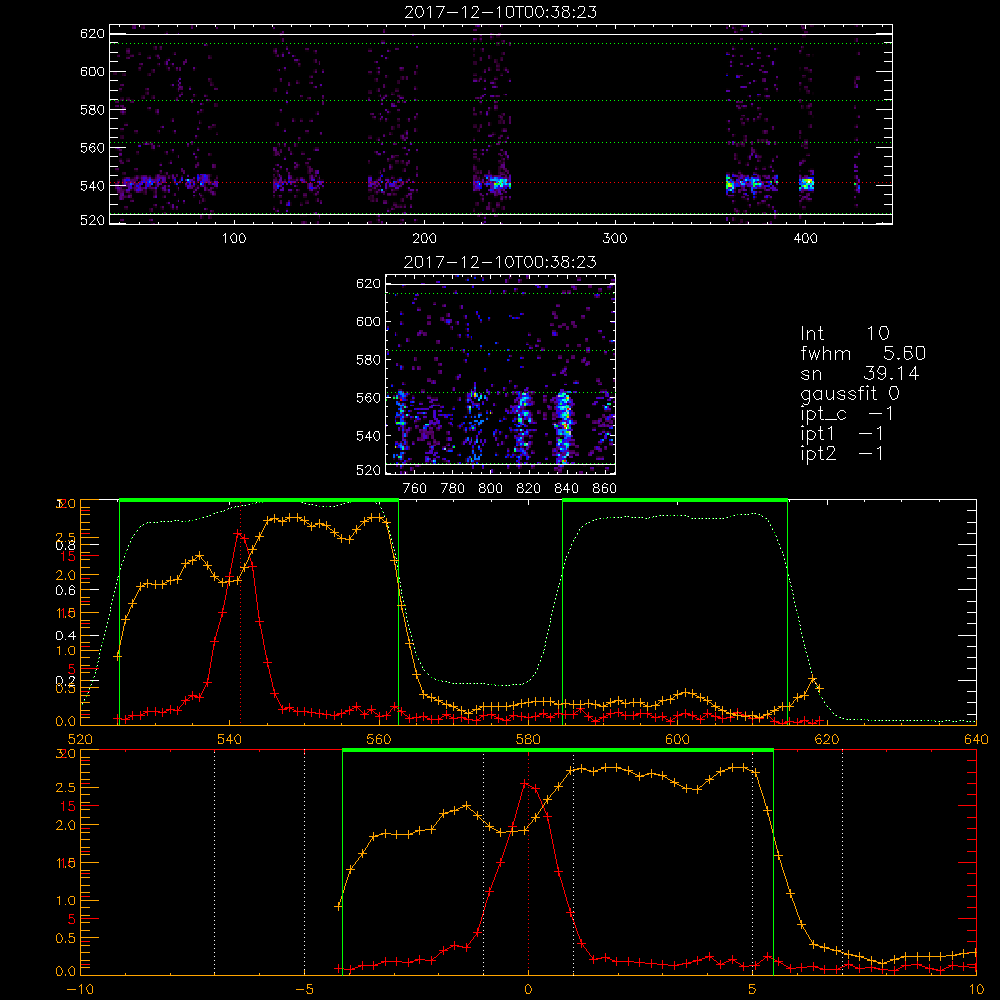1000x1000 pixels.
Task: Click the '620' y-axis label of top spectrogram
Action: point(92,34)
